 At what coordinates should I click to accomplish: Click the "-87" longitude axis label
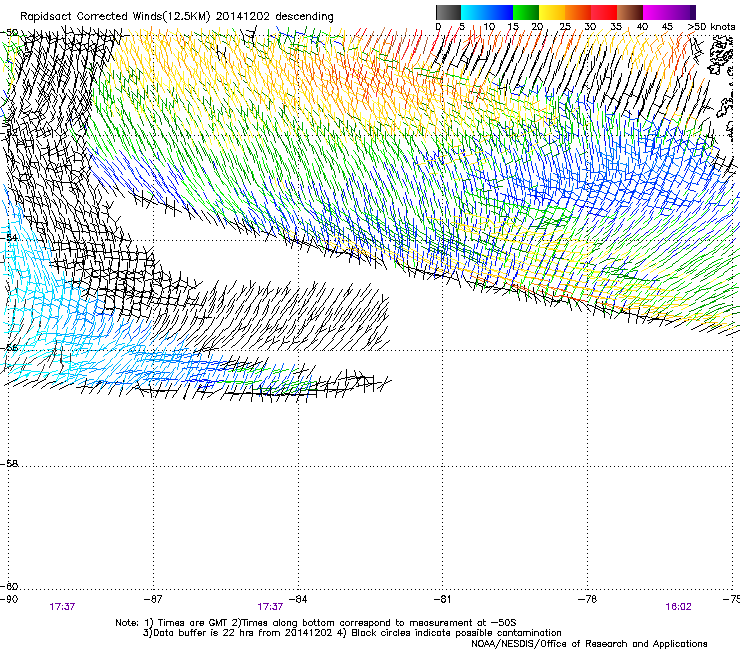point(153,599)
